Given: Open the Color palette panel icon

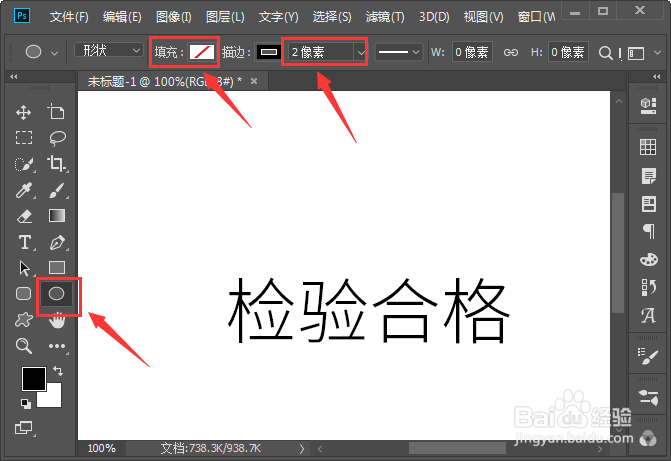Looking at the screenshot, I should 649,259.
